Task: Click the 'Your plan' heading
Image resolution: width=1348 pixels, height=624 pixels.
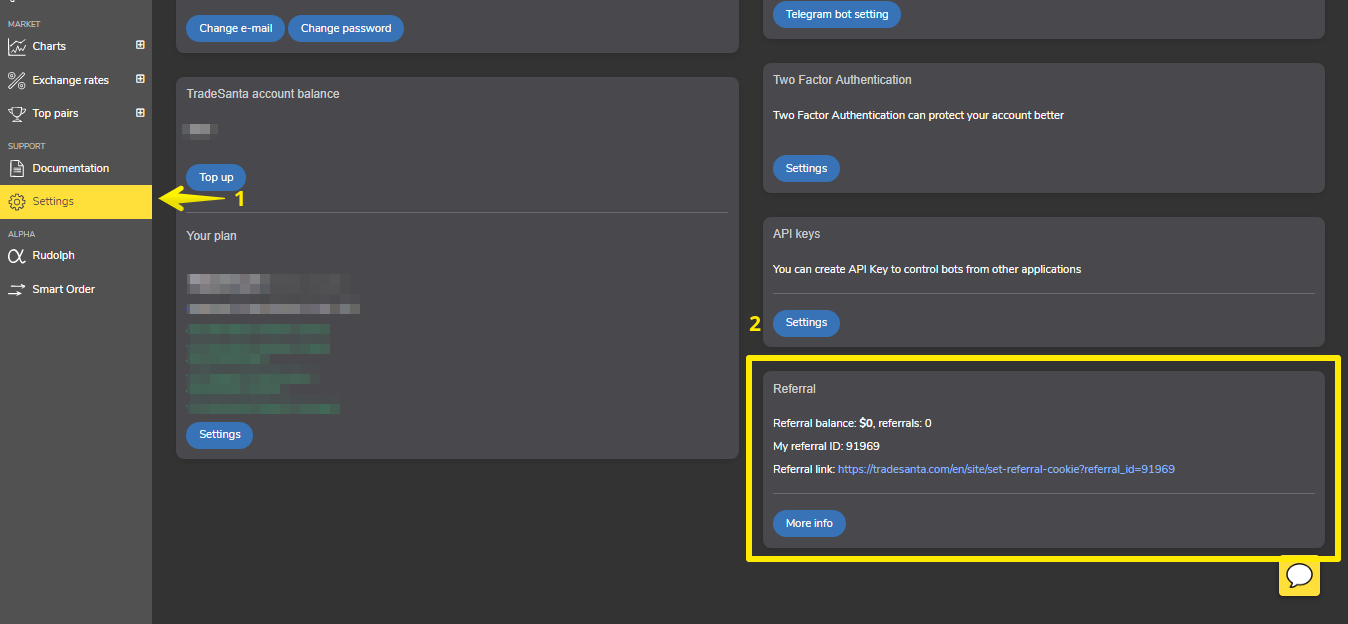Action: [x=212, y=236]
